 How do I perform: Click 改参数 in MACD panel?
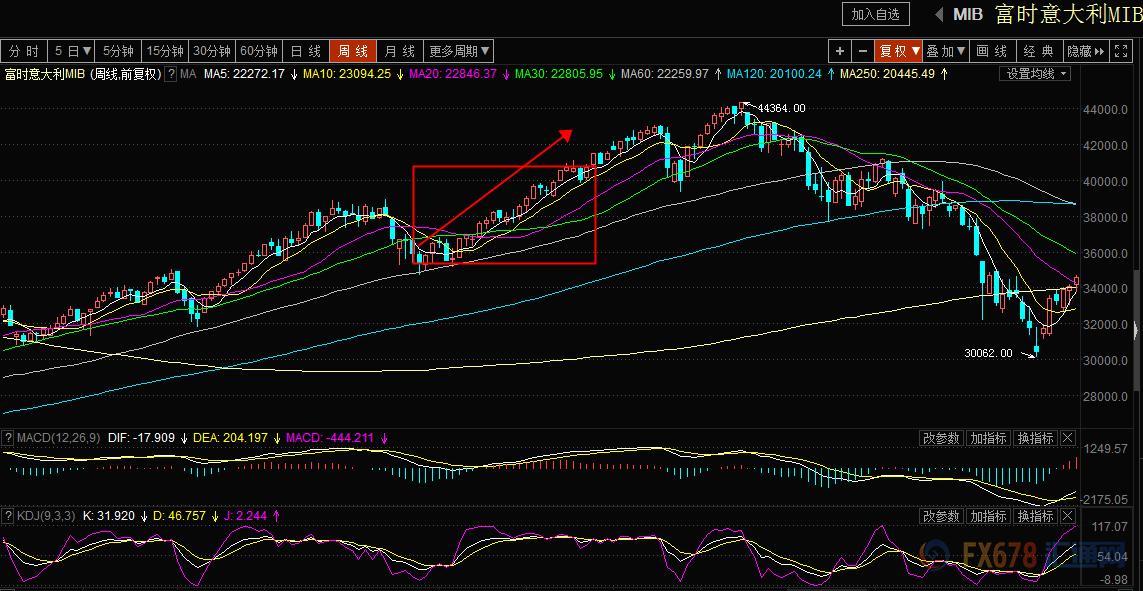[942, 438]
